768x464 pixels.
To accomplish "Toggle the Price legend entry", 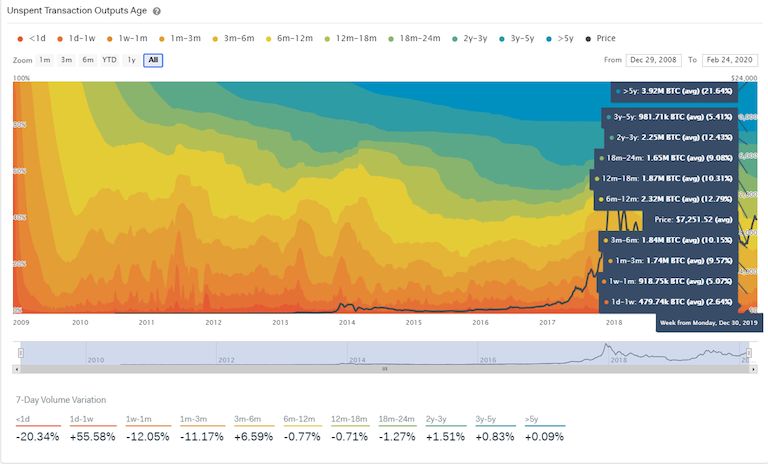I will point(600,38).
